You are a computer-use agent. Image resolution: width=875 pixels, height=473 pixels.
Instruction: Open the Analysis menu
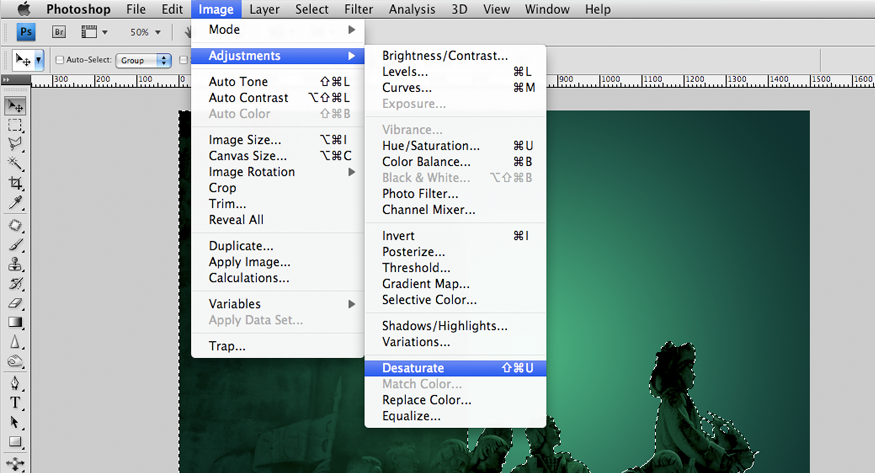(412, 9)
